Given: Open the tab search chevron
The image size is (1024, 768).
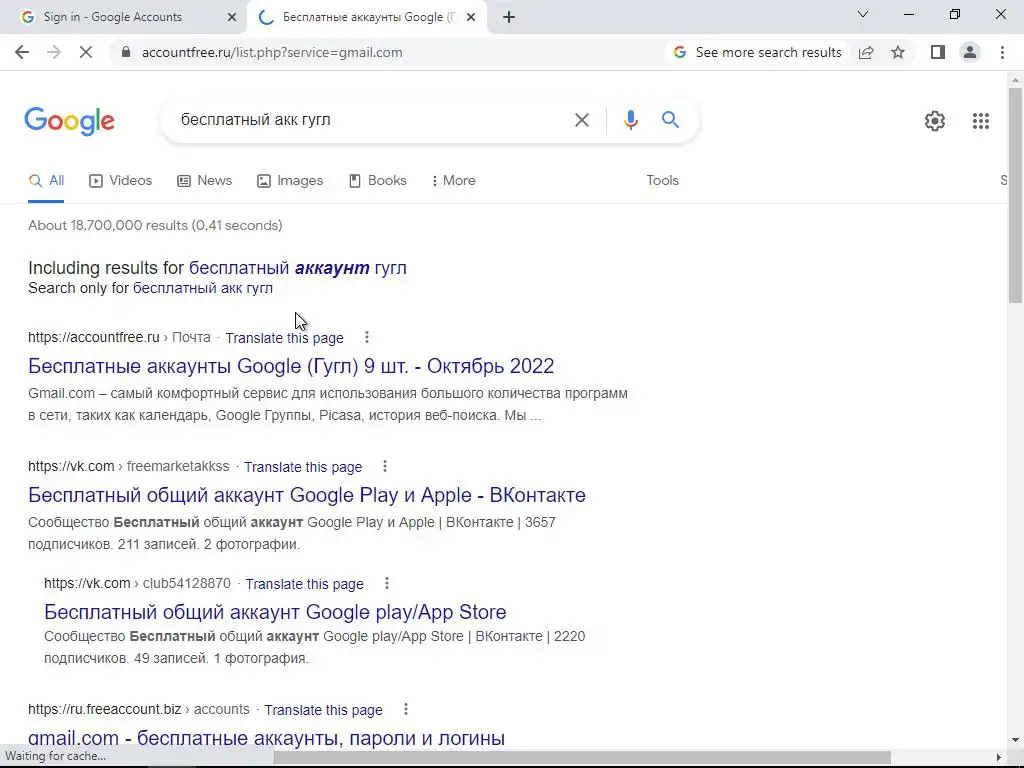Looking at the screenshot, I should (x=863, y=14).
